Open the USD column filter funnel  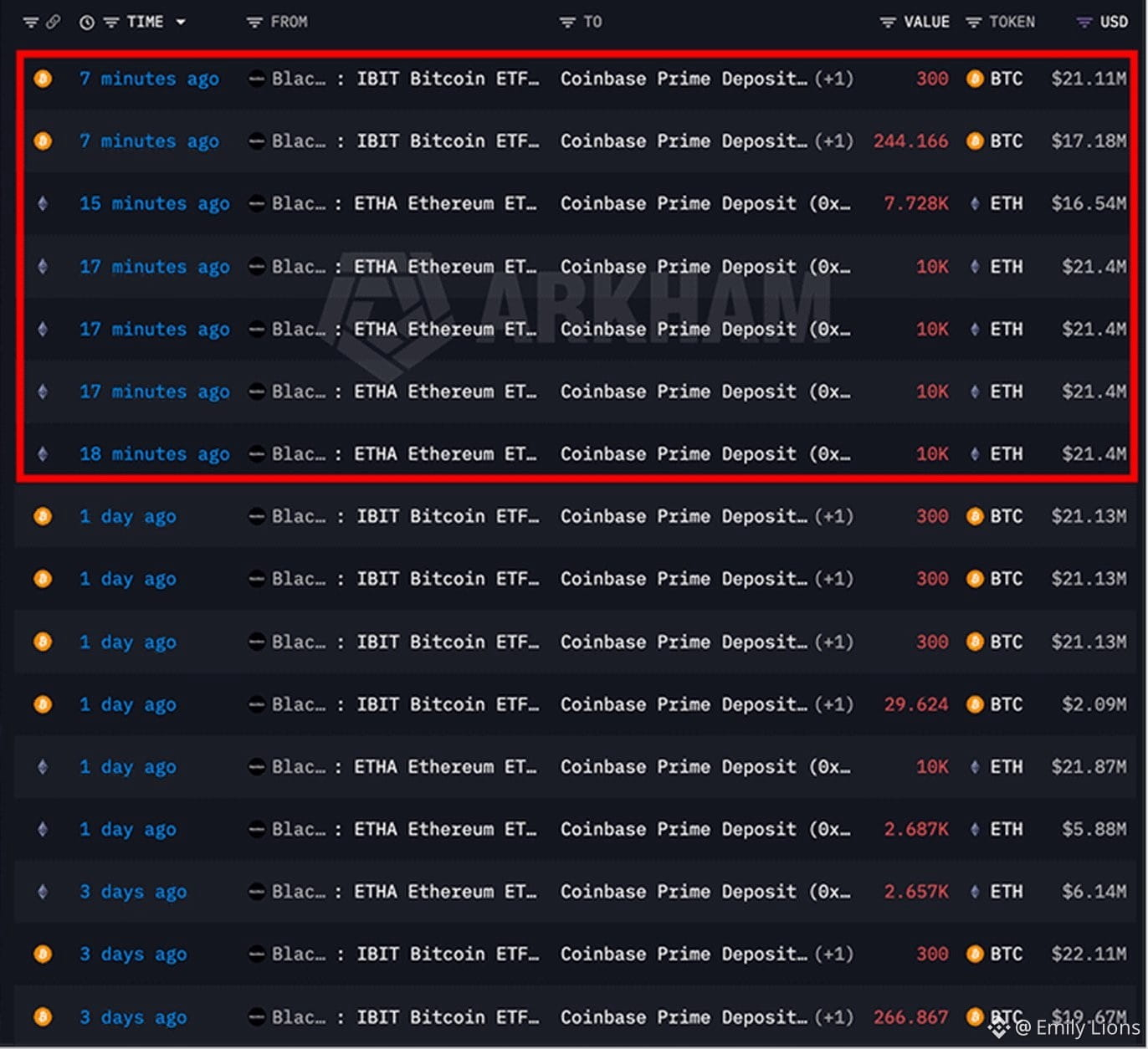pos(1084,23)
